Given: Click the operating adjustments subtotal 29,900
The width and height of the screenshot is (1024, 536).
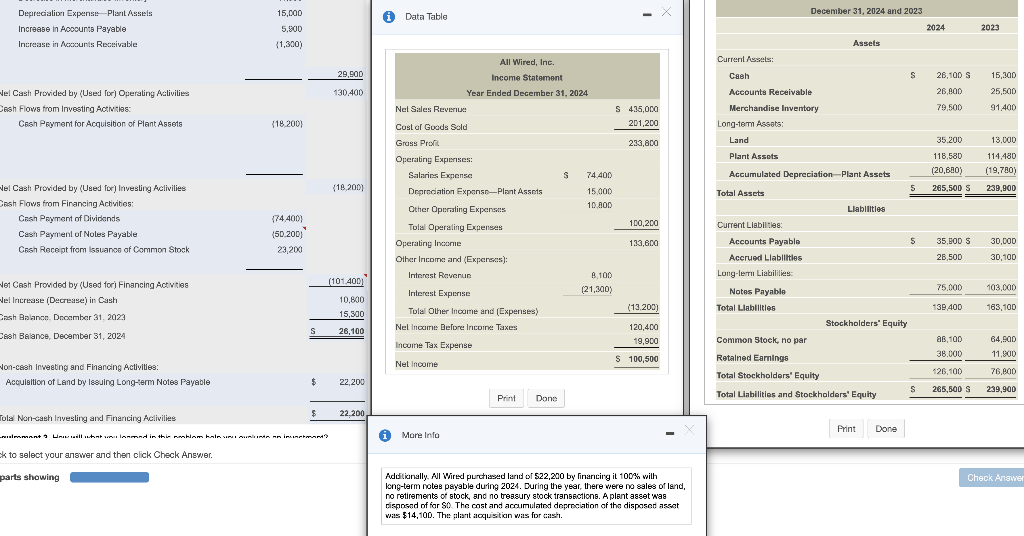Looking at the screenshot, I should (x=350, y=75).
